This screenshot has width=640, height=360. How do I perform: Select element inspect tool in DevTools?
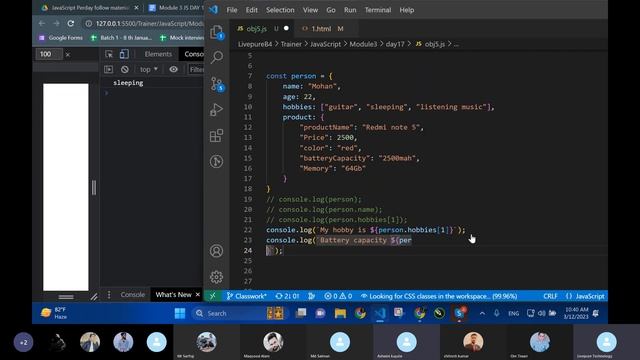(x=109, y=54)
